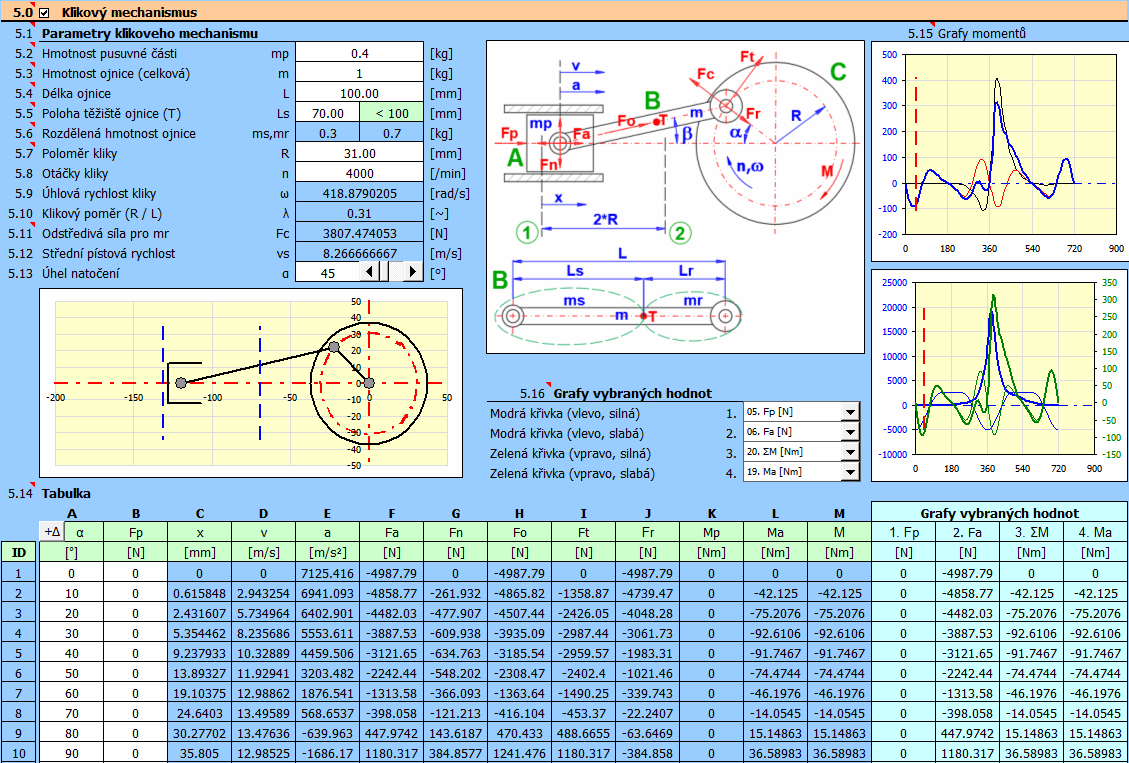
Task: Click a cell 568.6537 in row 8
Action: (x=327, y=715)
